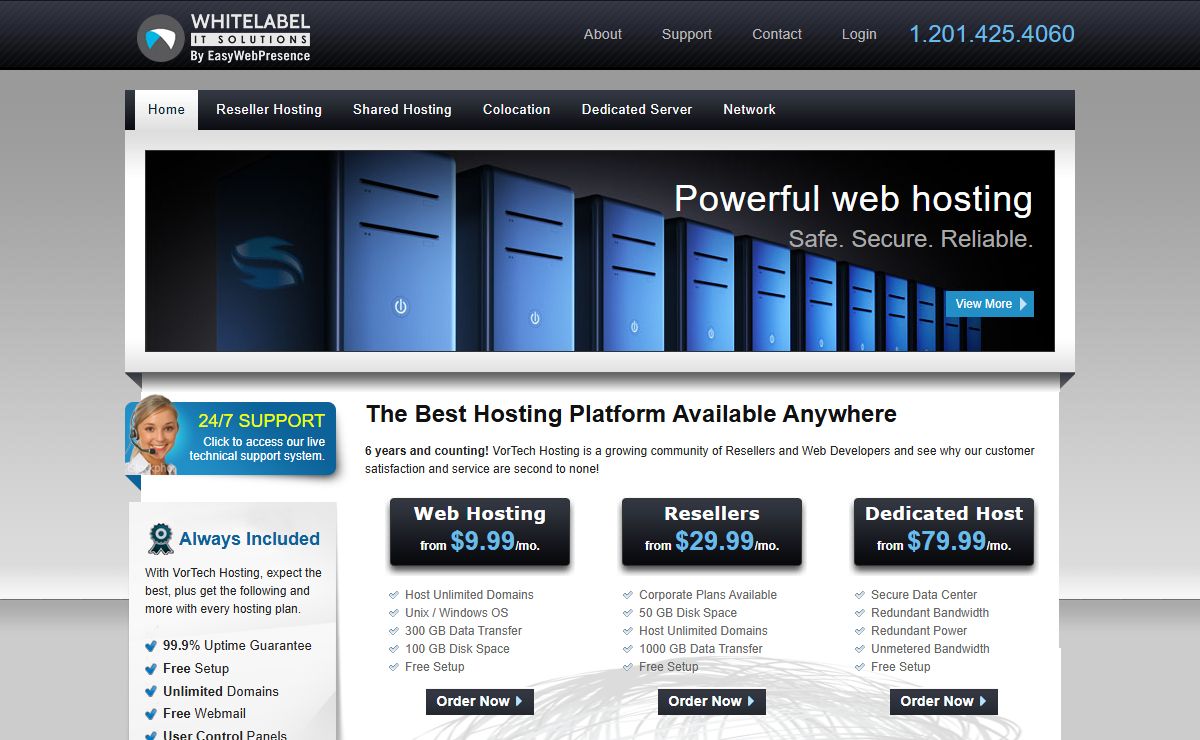Click the View More banner button
Image resolution: width=1200 pixels, height=740 pixels.
pos(990,304)
